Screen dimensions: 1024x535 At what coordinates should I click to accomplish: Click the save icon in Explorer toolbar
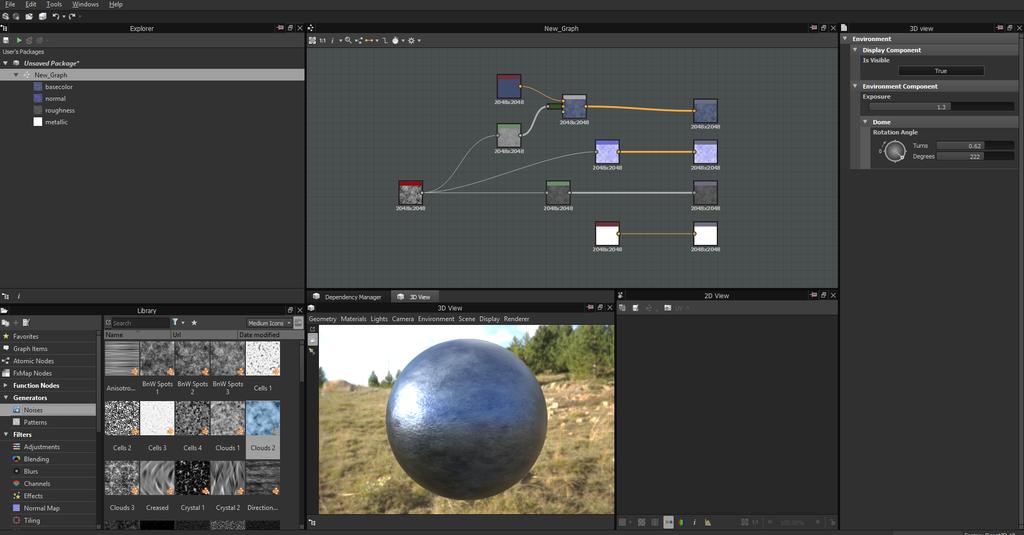click(6, 40)
